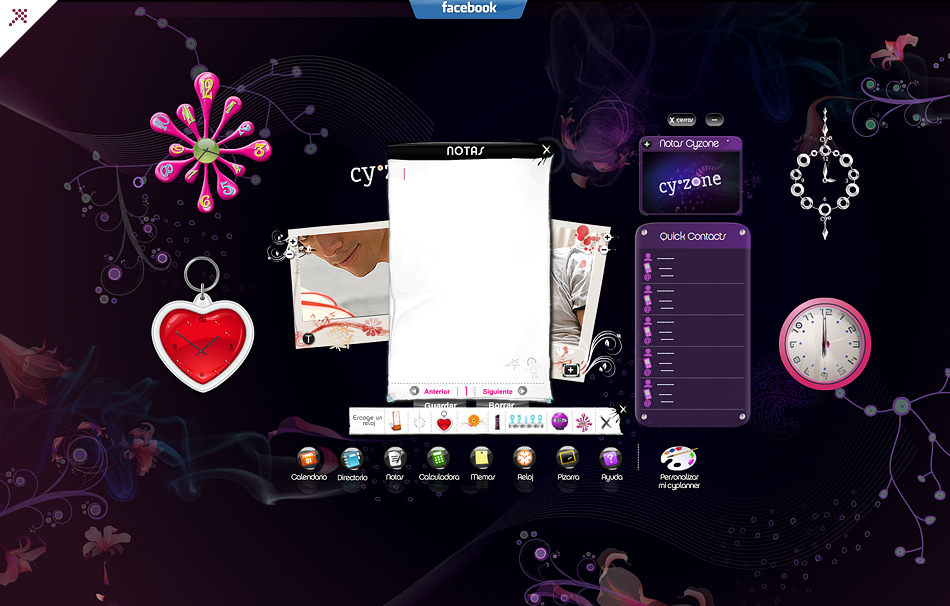Viewport: 950px width, 606px height.
Task: Go to Anterior note
Action: tap(437, 391)
